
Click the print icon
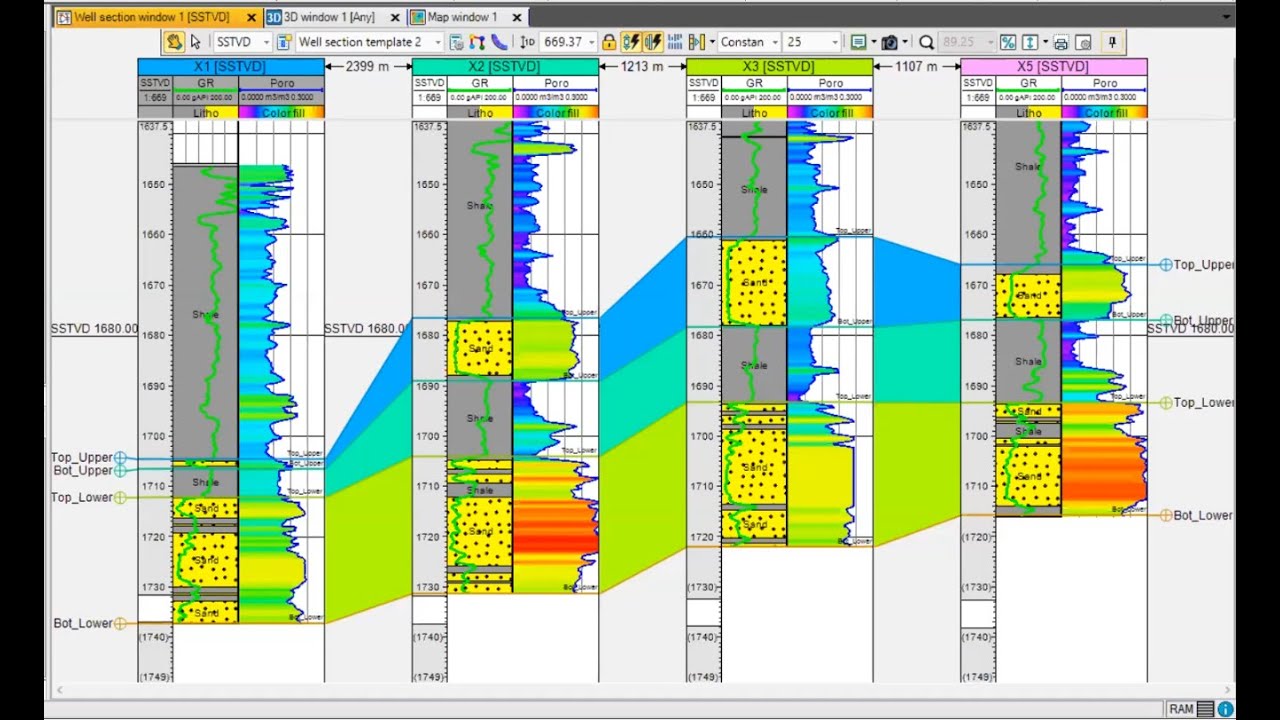(1061, 42)
